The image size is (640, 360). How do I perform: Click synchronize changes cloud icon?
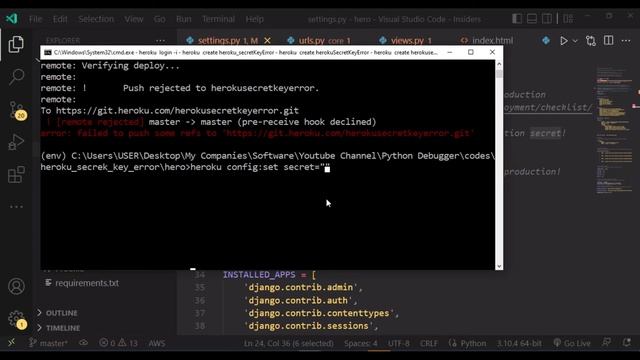pos(84,343)
